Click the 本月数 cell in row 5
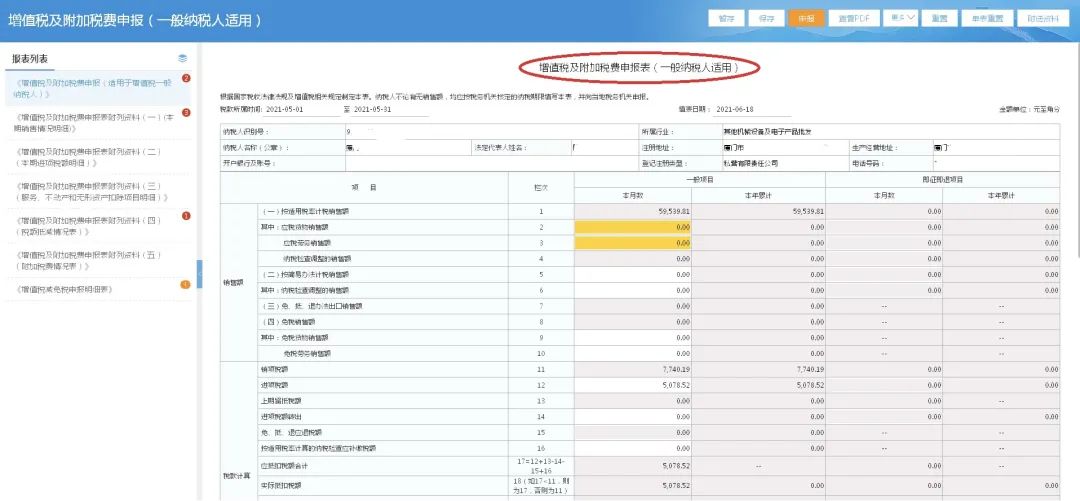 [632, 275]
